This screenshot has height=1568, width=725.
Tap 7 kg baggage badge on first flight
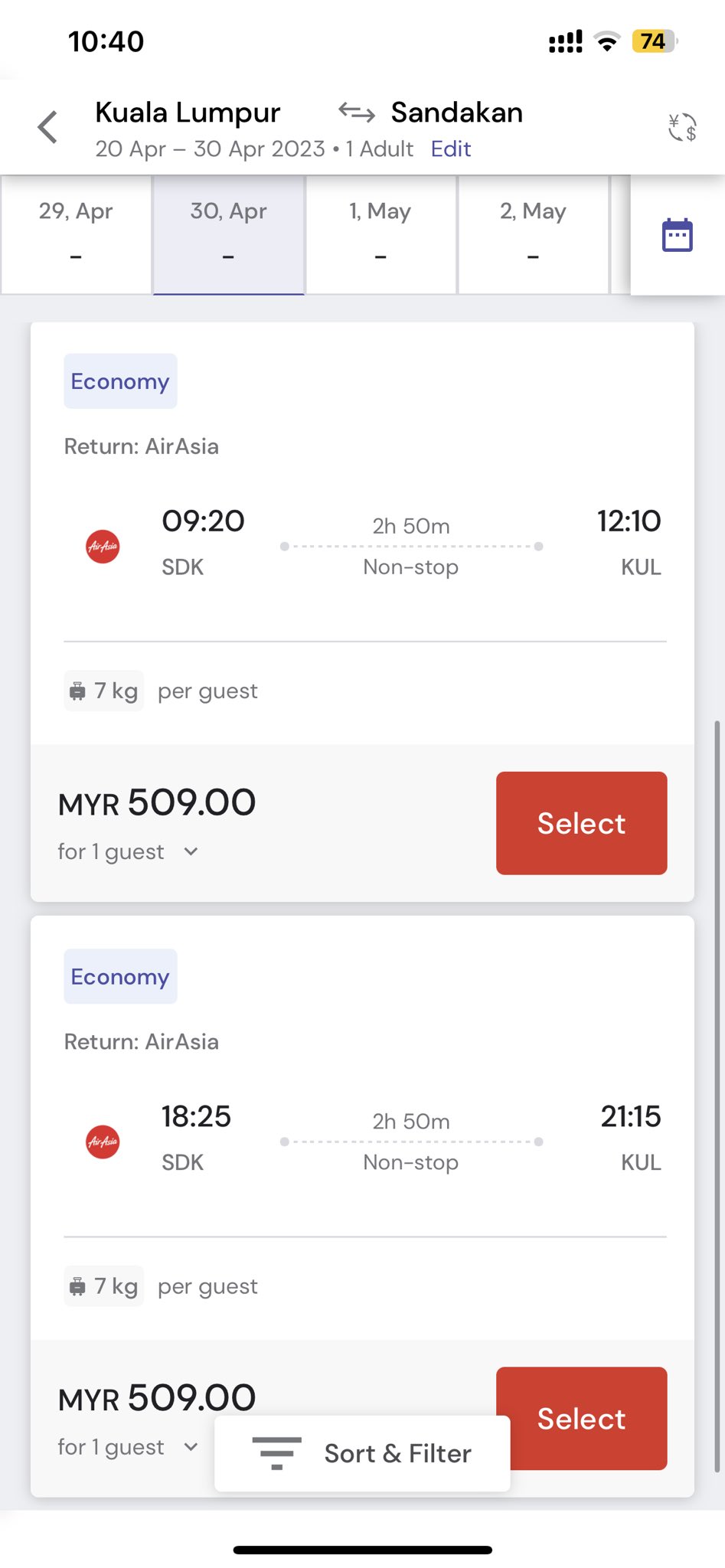[x=104, y=691]
